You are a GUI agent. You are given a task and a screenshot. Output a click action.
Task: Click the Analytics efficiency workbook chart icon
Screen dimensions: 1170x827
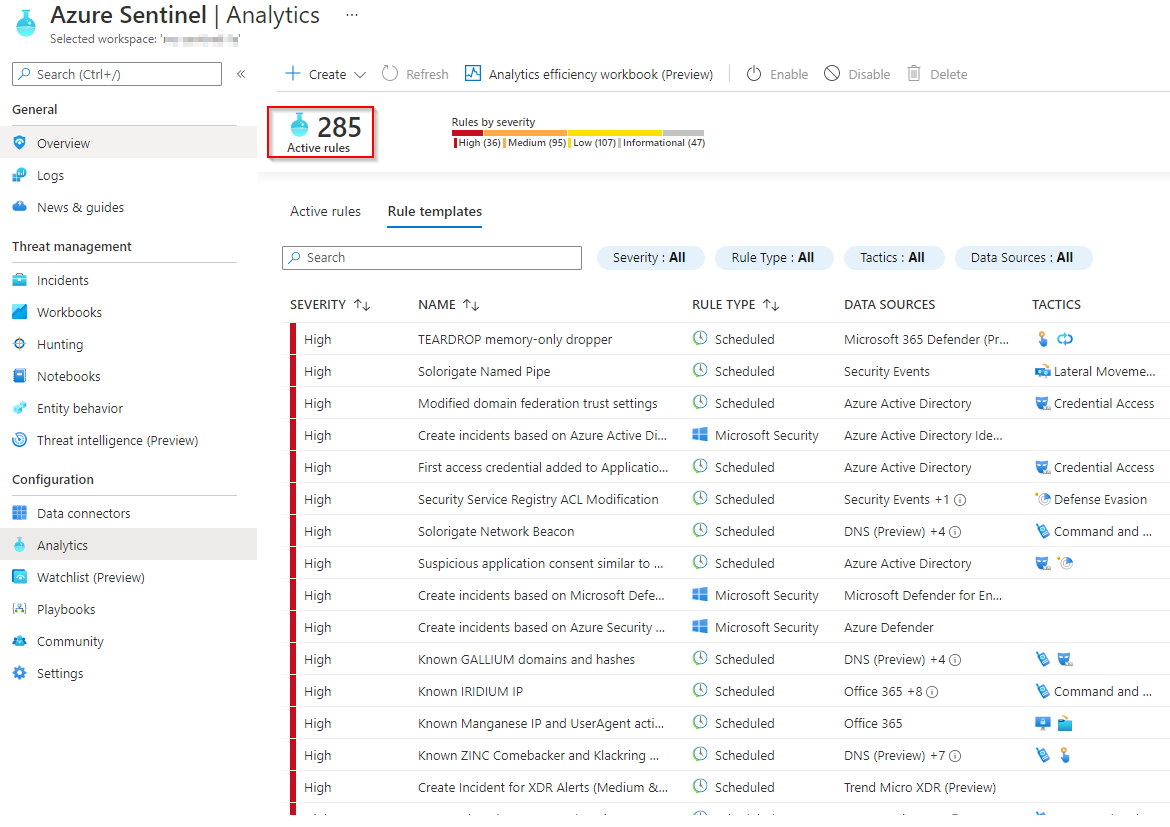pos(473,73)
